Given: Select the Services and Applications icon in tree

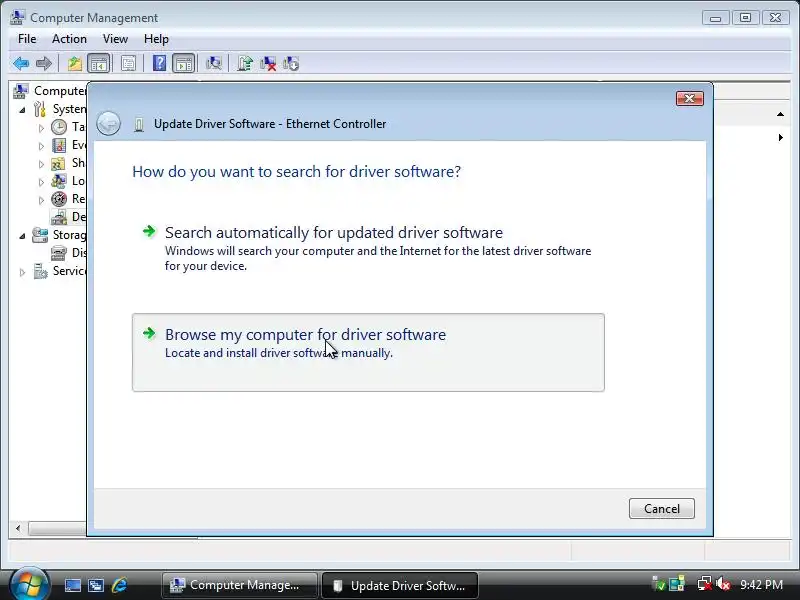Looking at the screenshot, I should tap(40, 271).
